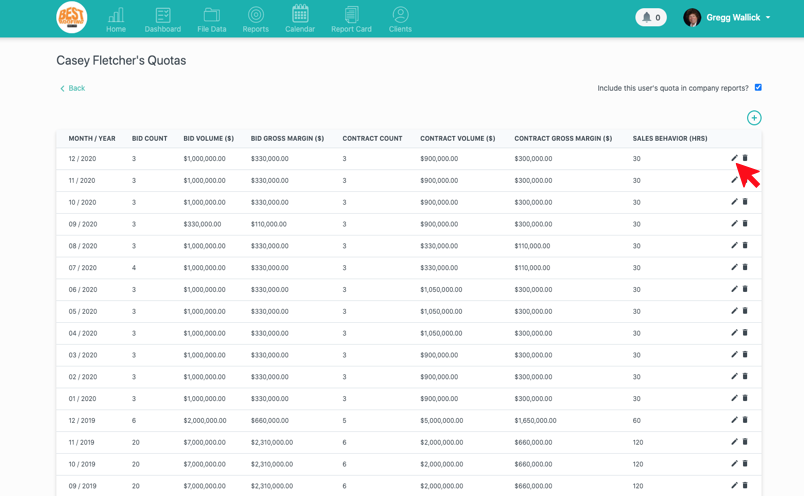Delete the 01 / 2020 quota row
This screenshot has height=496, width=804.
[745, 398]
